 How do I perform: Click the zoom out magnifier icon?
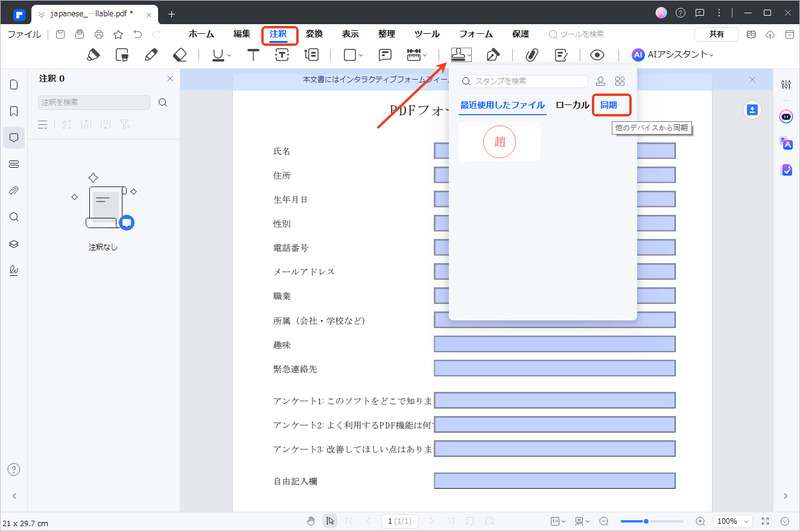(604, 521)
